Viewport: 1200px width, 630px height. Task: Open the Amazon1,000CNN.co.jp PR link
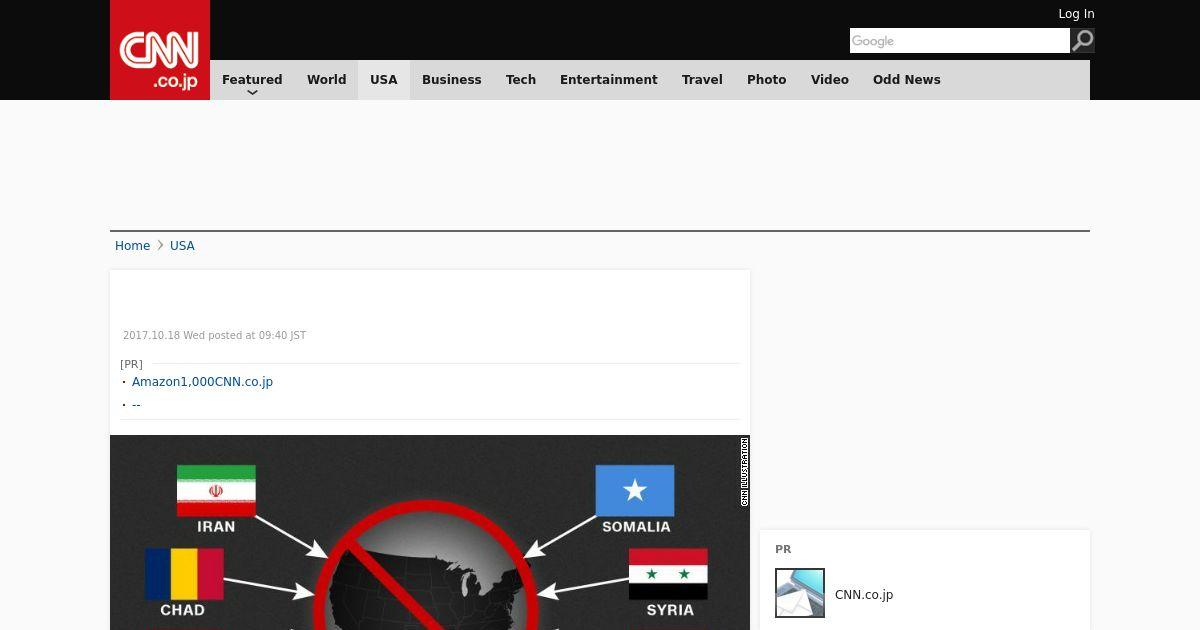[202, 382]
